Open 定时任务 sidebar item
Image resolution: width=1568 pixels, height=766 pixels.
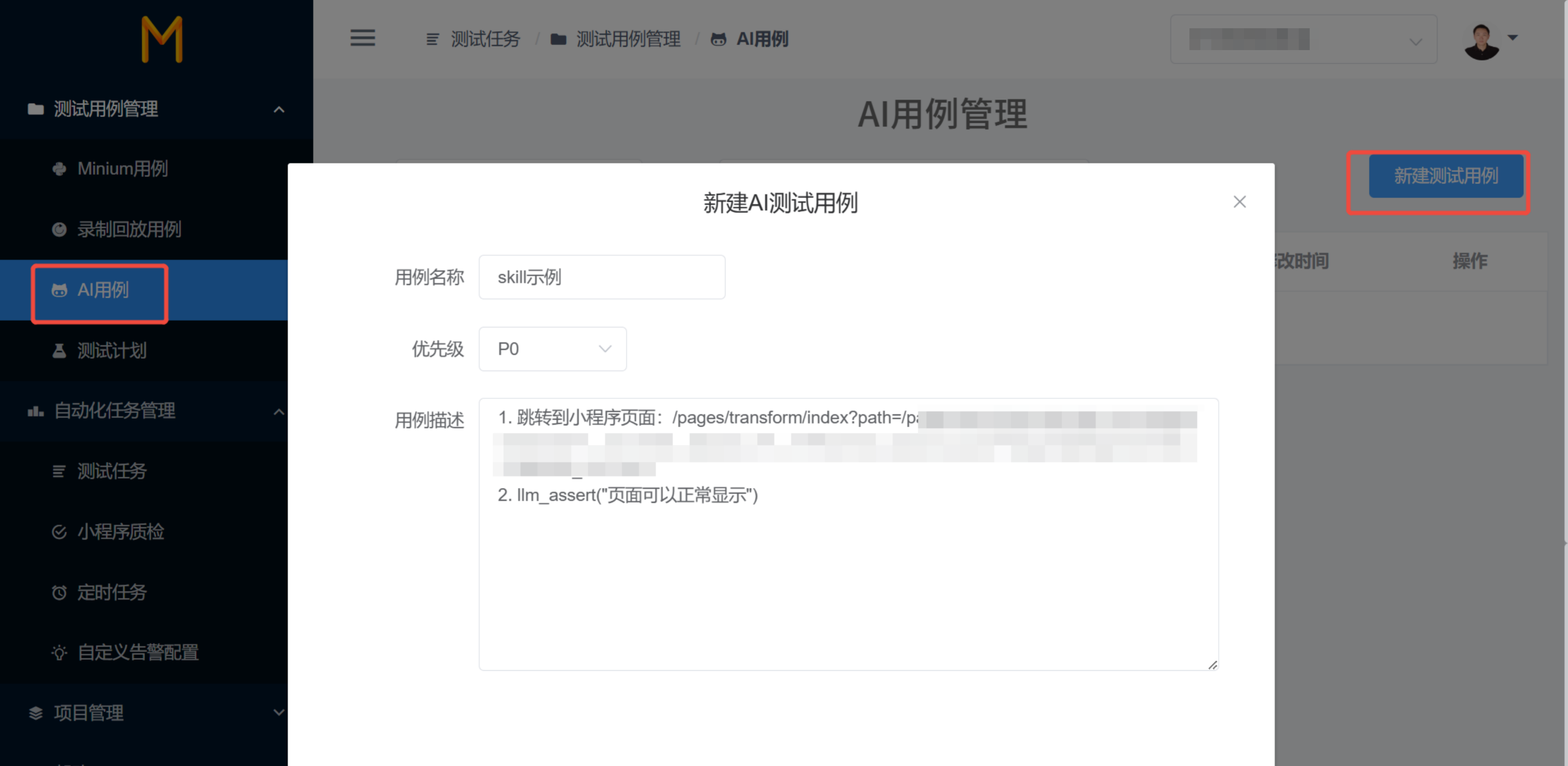tap(112, 592)
